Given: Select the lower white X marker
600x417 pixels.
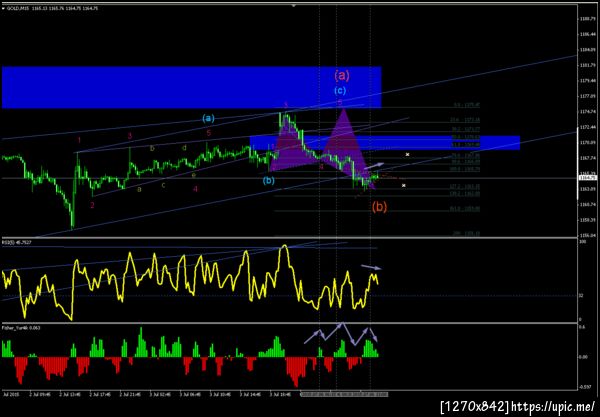Looking at the screenshot, I should coord(404,186).
